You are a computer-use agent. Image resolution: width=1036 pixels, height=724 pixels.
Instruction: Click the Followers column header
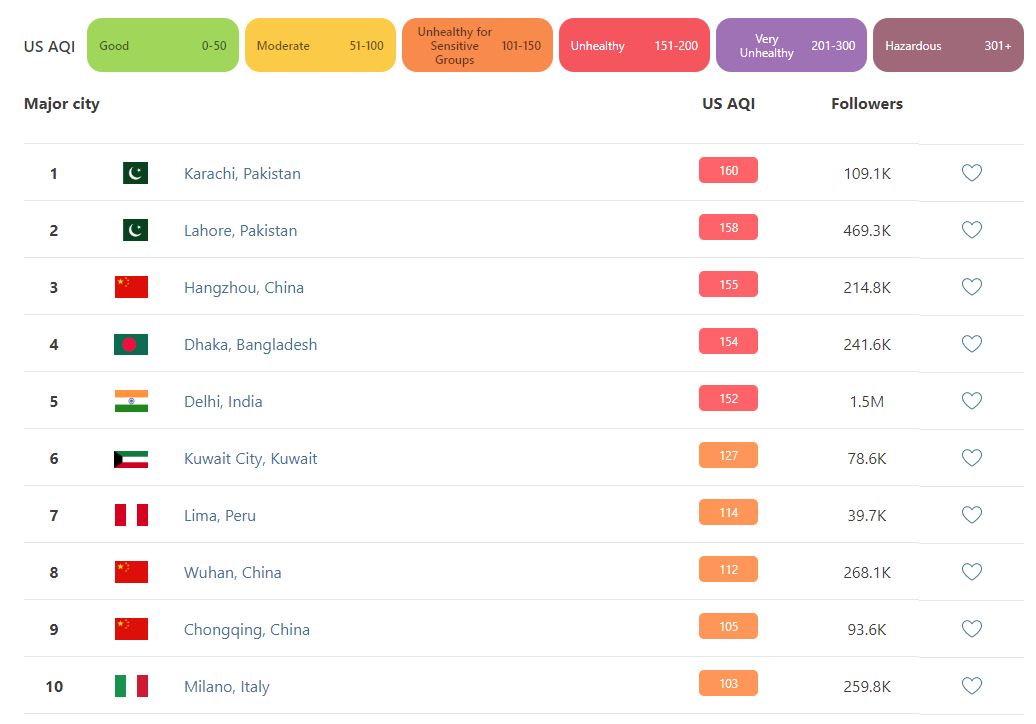(866, 103)
